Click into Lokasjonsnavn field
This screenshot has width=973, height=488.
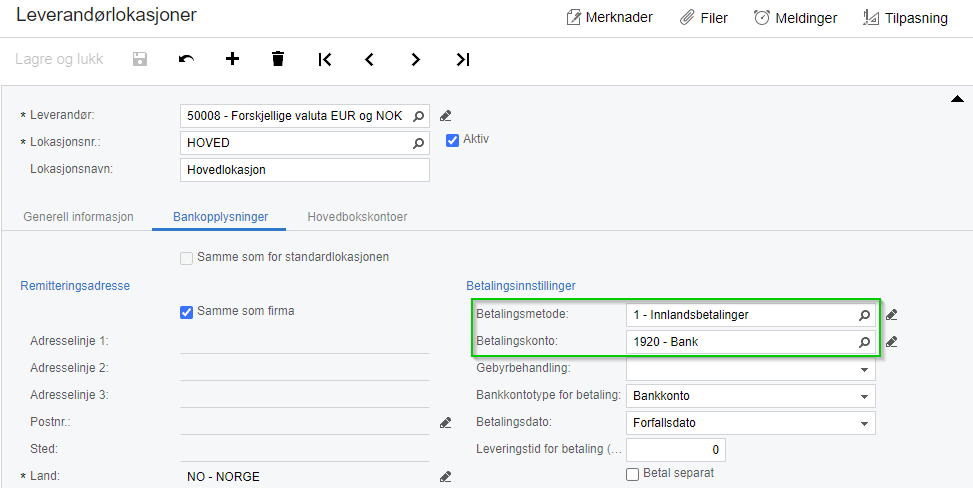(305, 170)
